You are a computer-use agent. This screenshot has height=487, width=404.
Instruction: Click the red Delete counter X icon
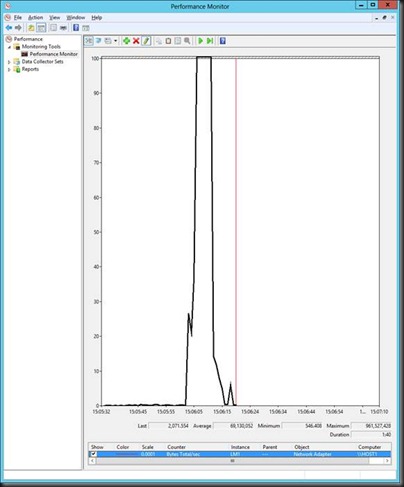point(136,41)
